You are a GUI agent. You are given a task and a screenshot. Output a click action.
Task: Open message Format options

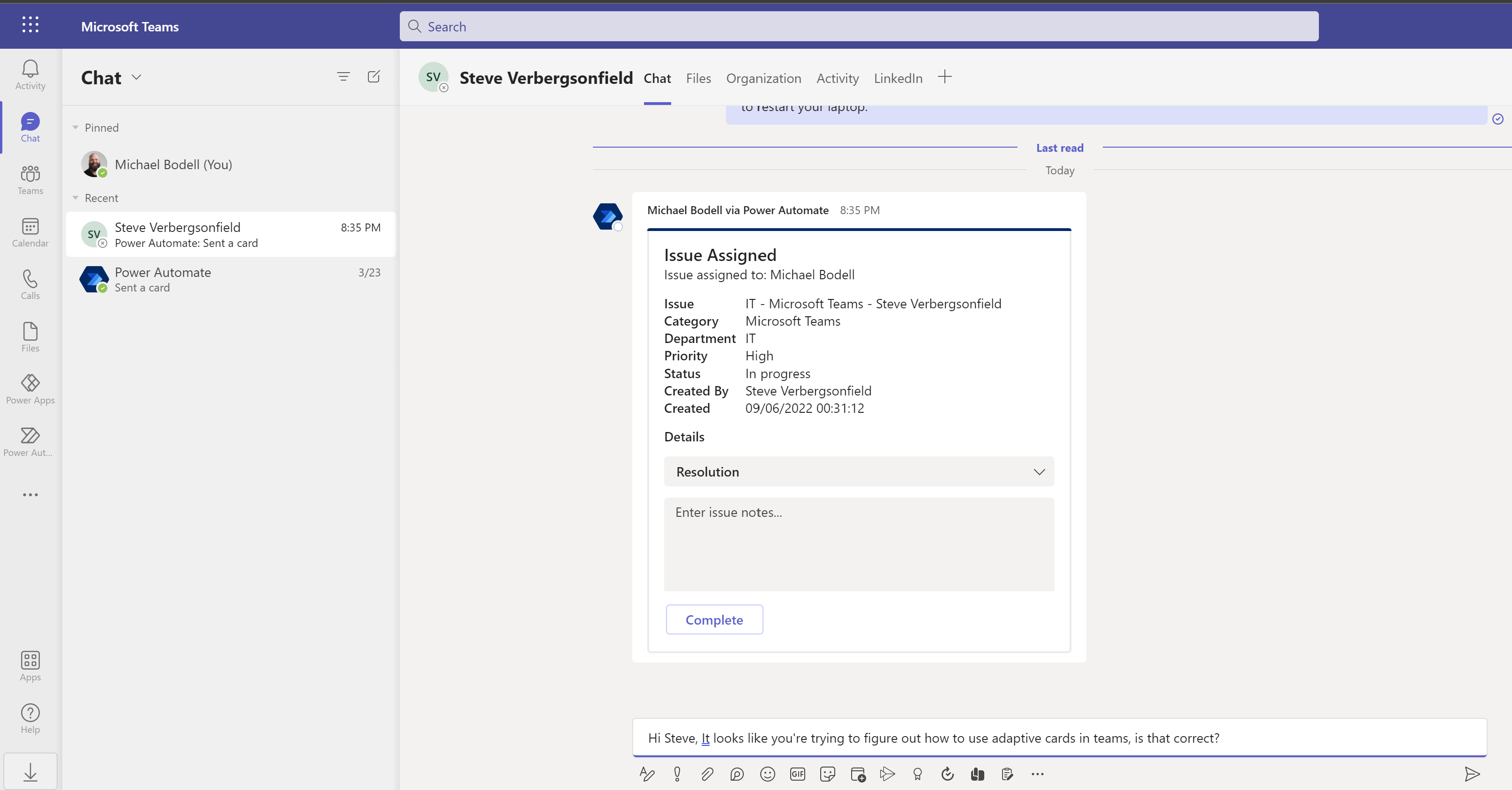(647, 774)
